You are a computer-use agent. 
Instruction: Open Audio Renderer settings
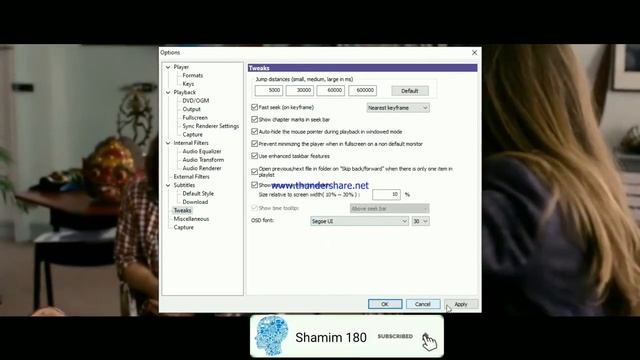click(202, 168)
